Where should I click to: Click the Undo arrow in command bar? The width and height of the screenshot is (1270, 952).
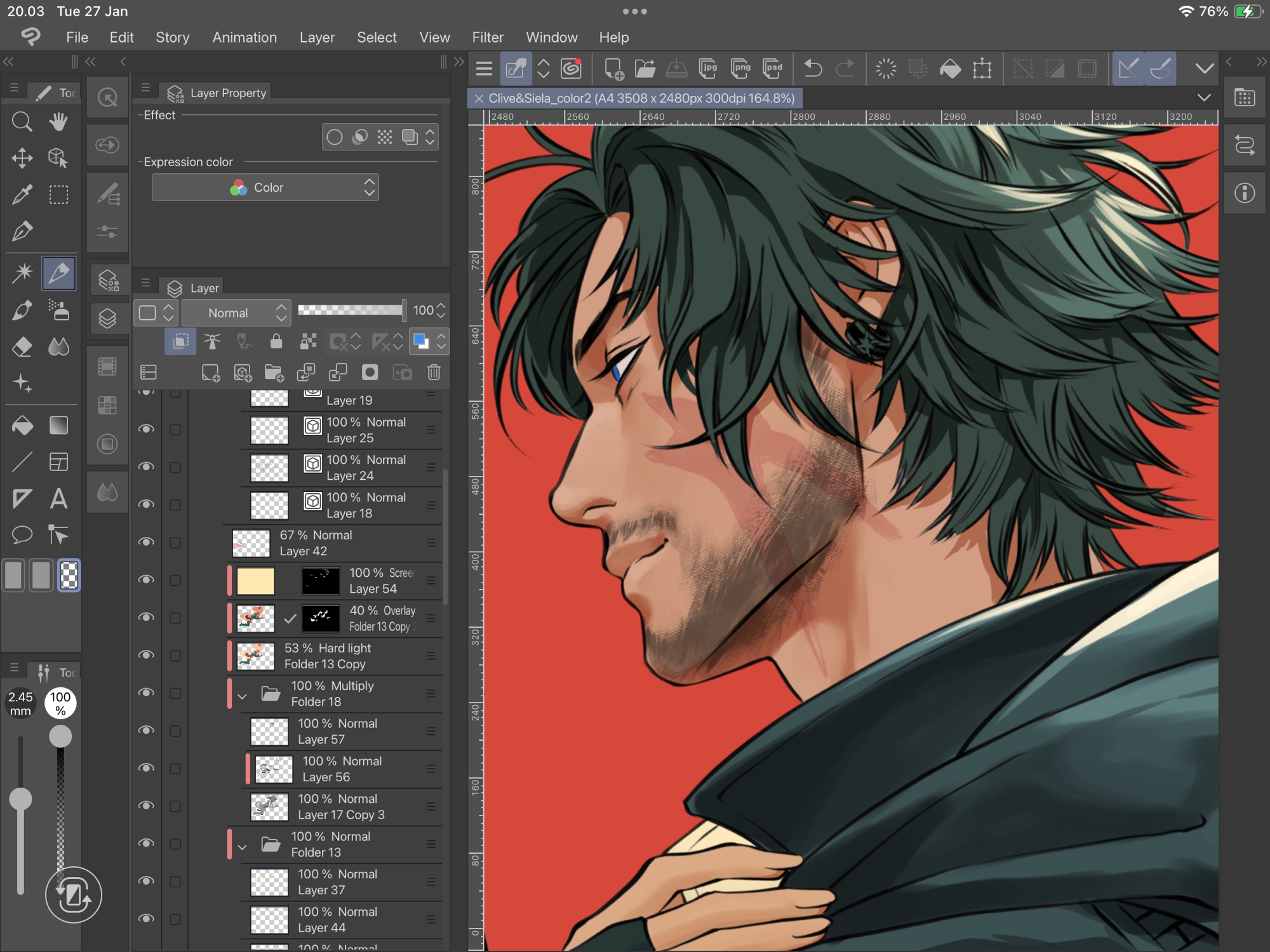pyautogui.click(x=813, y=68)
